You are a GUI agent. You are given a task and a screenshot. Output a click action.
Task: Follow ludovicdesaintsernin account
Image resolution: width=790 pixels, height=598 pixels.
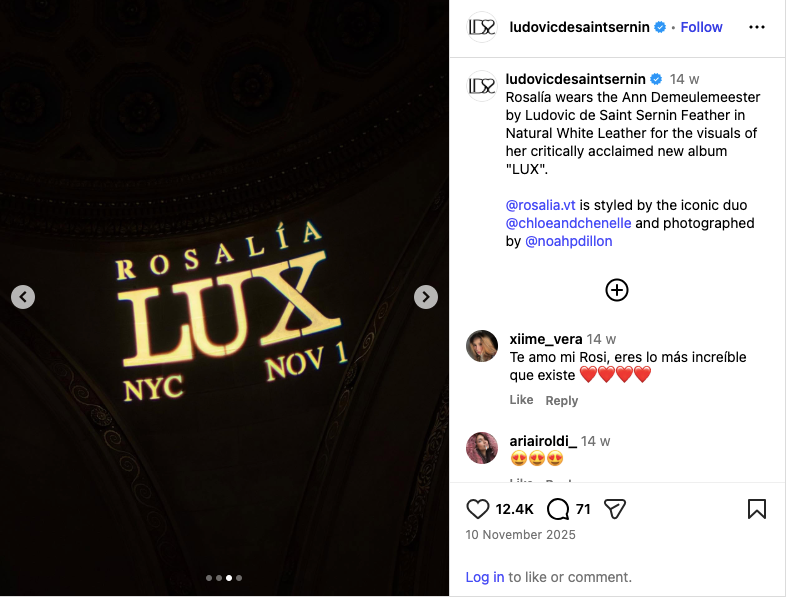(701, 27)
